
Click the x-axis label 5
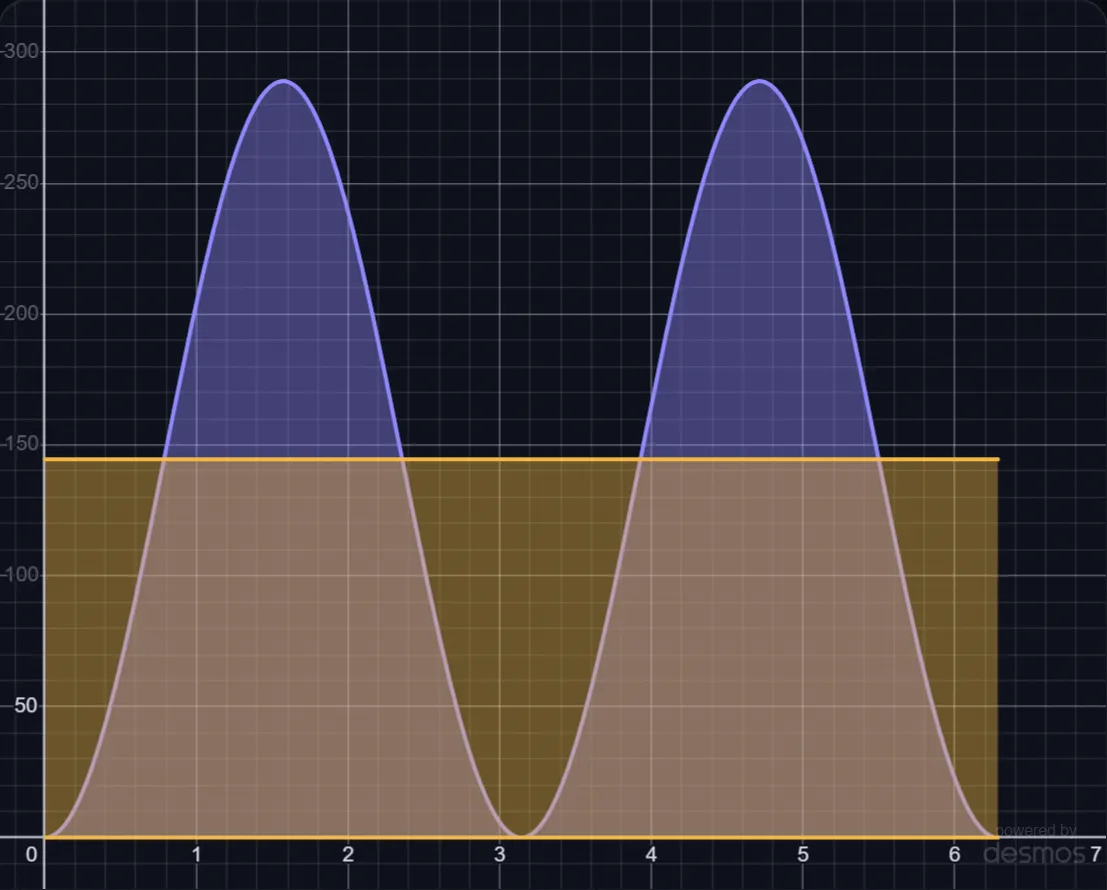[x=803, y=855]
